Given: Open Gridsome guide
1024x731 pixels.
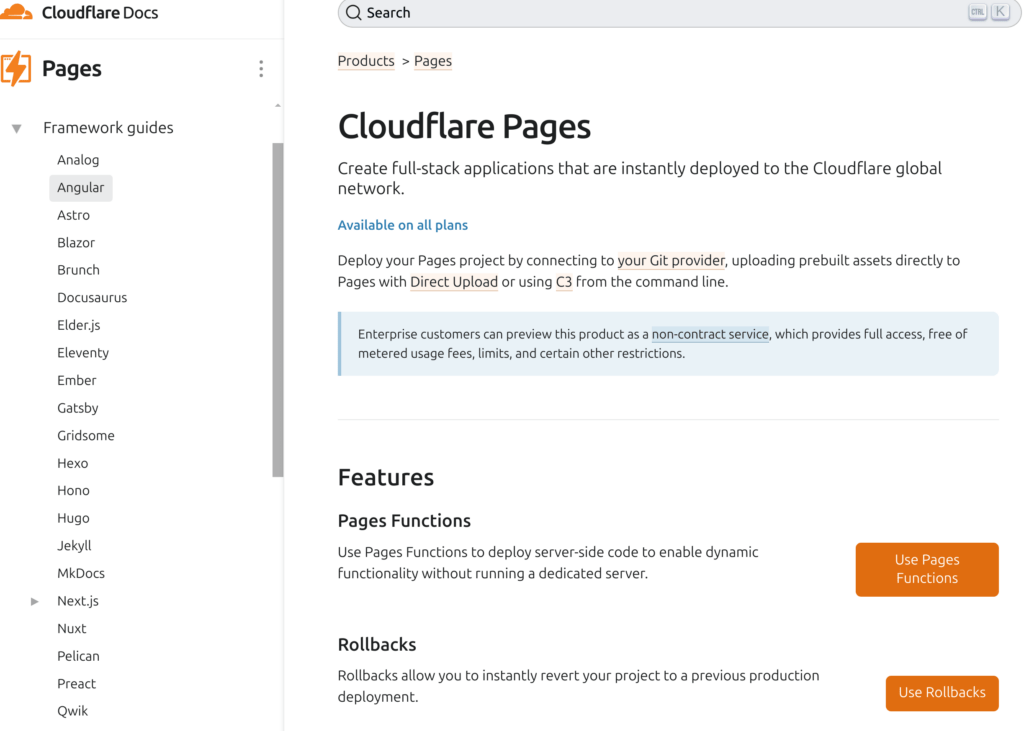Looking at the screenshot, I should (86, 435).
